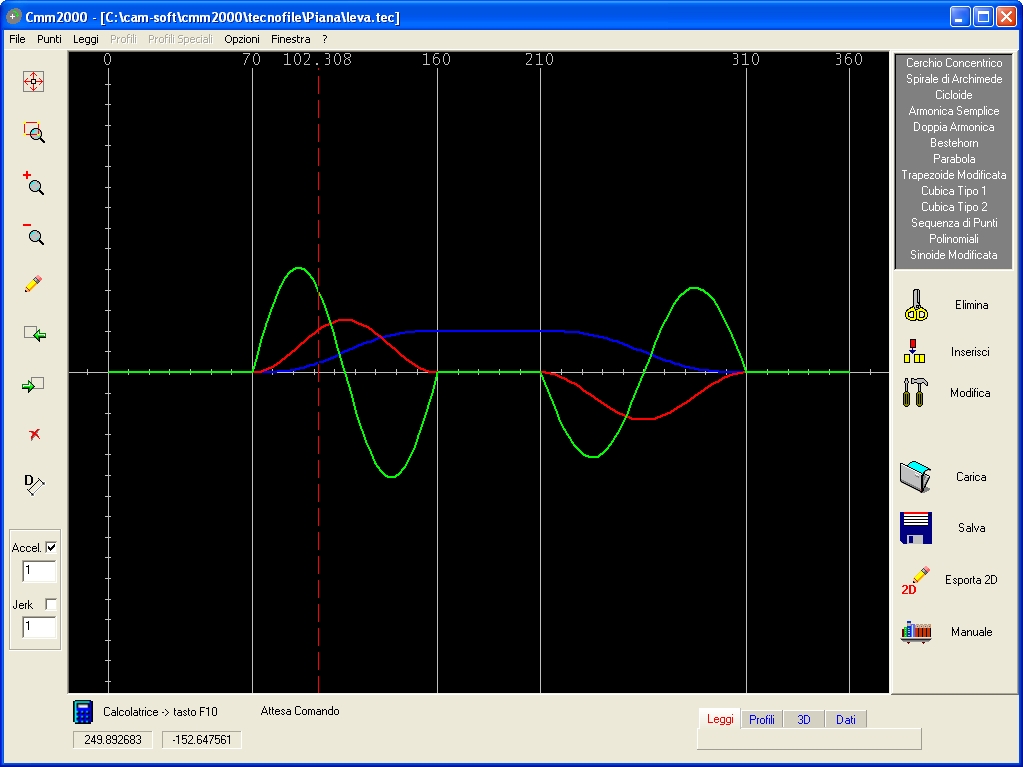Select Cubica Tipo 2 law
The width and height of the screenshot is (1023, 767).
click(x=954, y=207)
